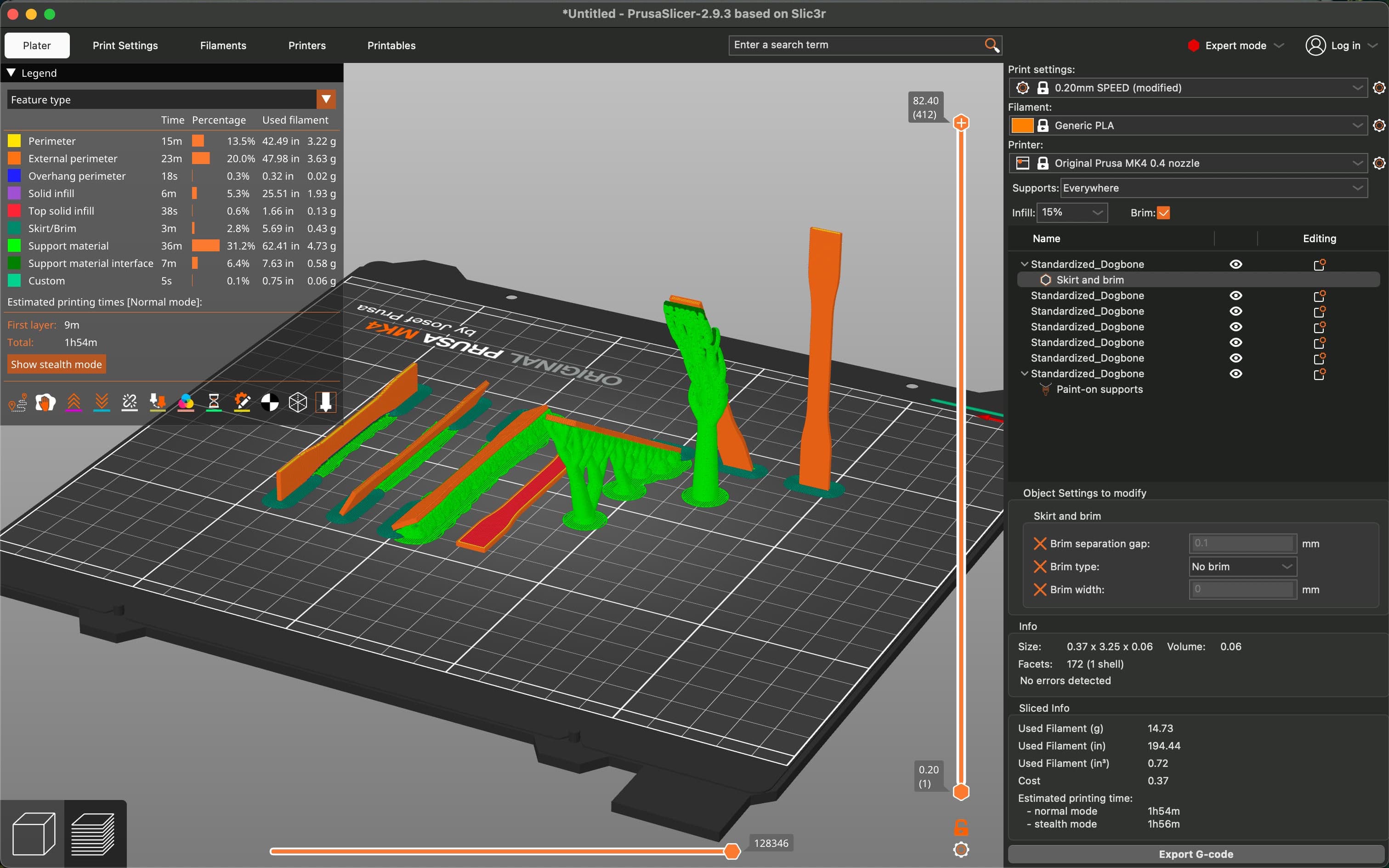The image size is (1389, 868).
Task: Collapse the Legend panel triangle
Action: 11,73
